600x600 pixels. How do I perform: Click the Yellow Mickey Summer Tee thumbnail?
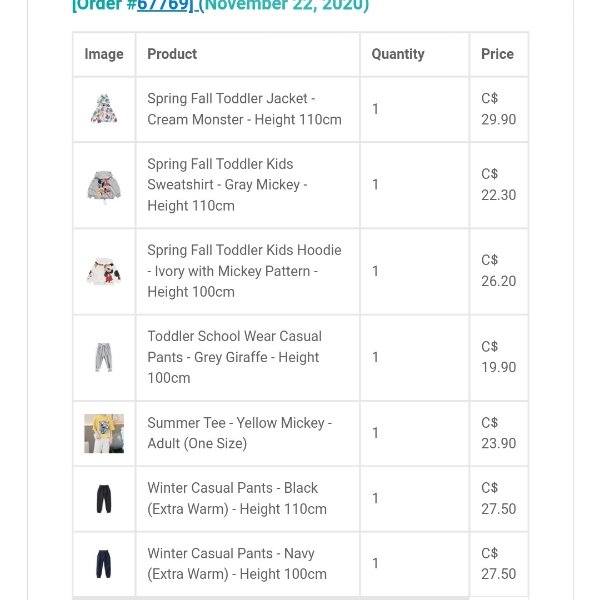tap(104, 433)
